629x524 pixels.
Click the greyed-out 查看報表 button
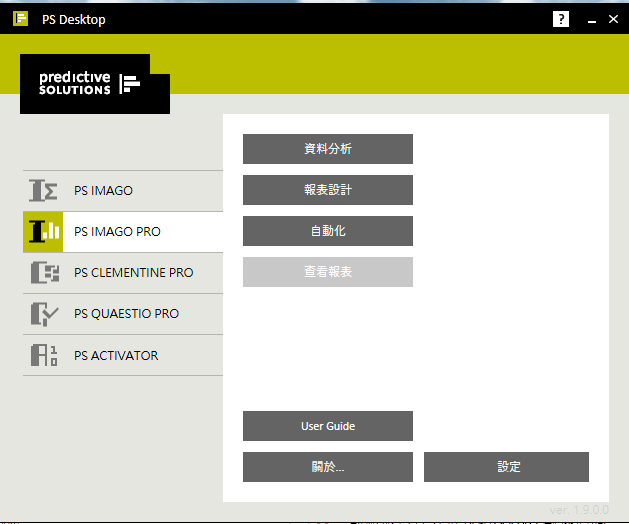(328, 272)
